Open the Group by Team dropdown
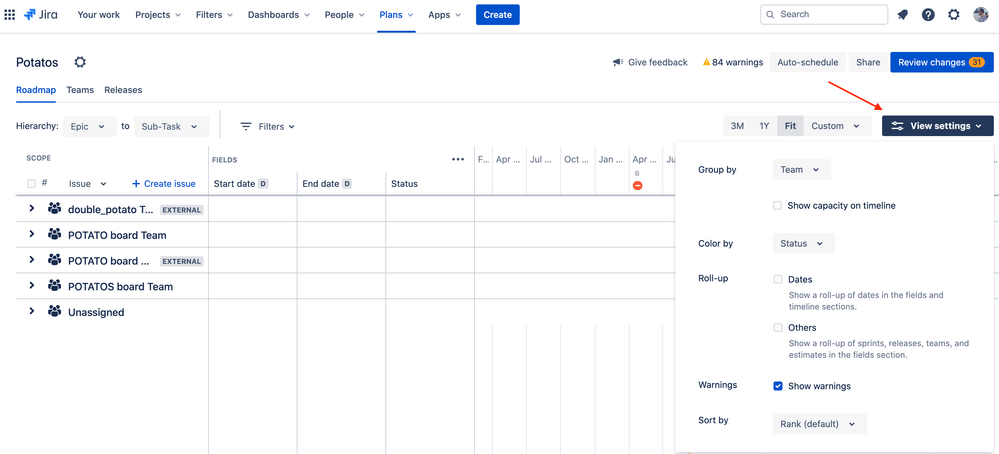The height and width of the screenshot is (454, 999). [x=801, y=170]
